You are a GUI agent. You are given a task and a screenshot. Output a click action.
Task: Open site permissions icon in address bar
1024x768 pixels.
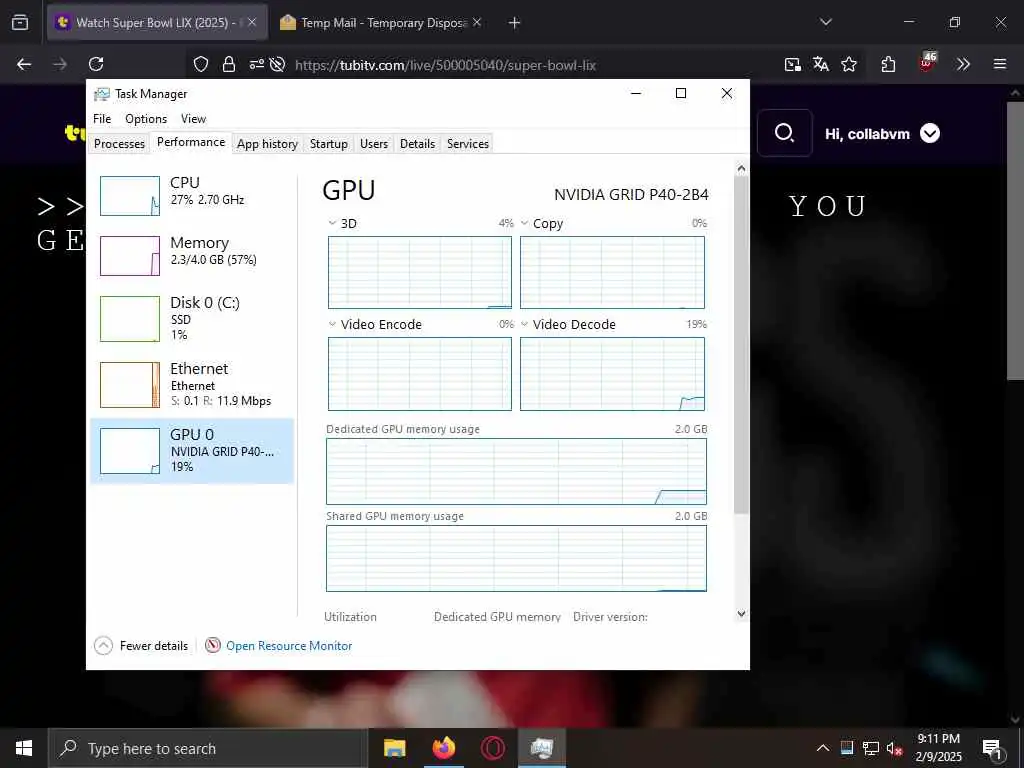coord(257,64)
